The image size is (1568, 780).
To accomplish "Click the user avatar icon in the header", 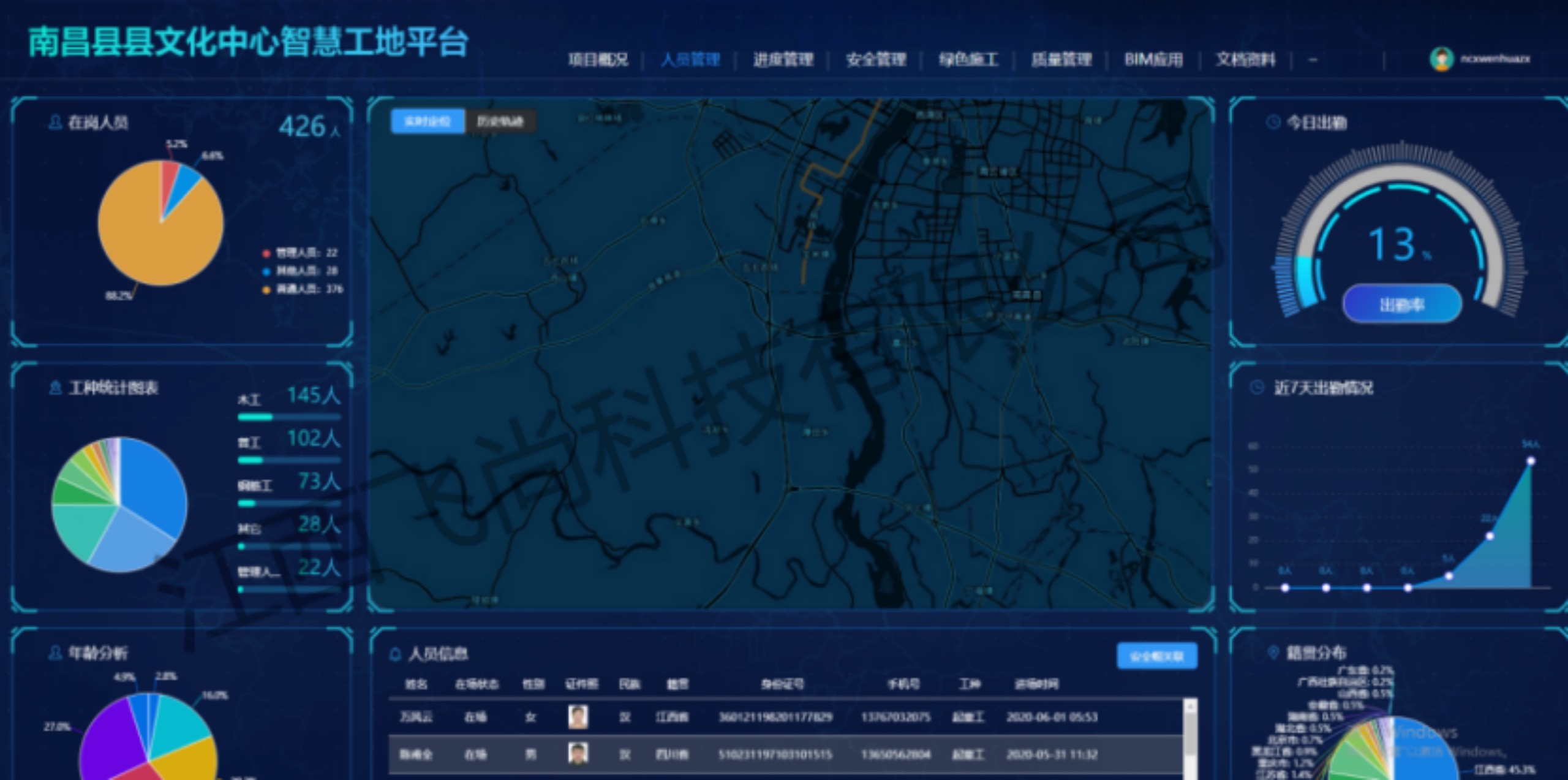I will pos(1442,59).
